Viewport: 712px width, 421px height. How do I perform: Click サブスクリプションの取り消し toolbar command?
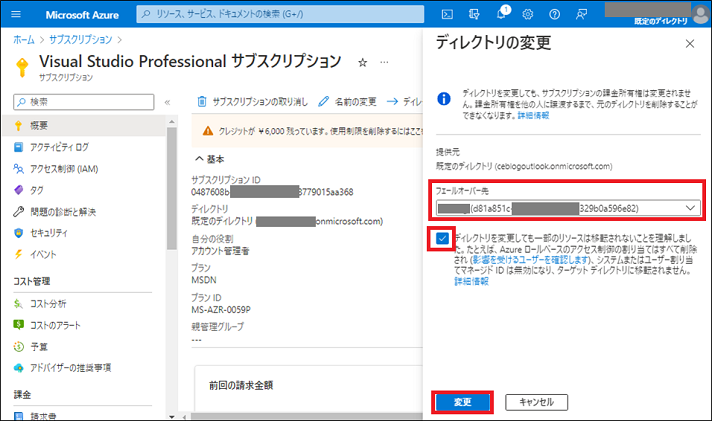[x=253, y=102]
